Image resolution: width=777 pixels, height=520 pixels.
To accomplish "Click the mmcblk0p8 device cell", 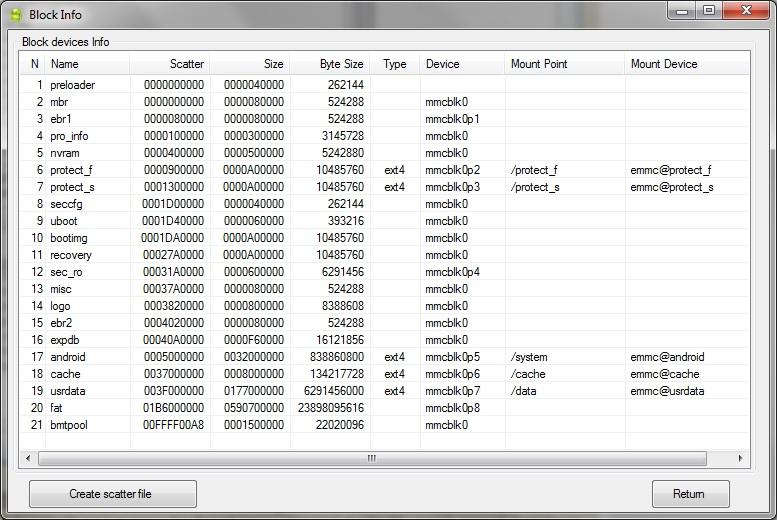I will [452, 408].
